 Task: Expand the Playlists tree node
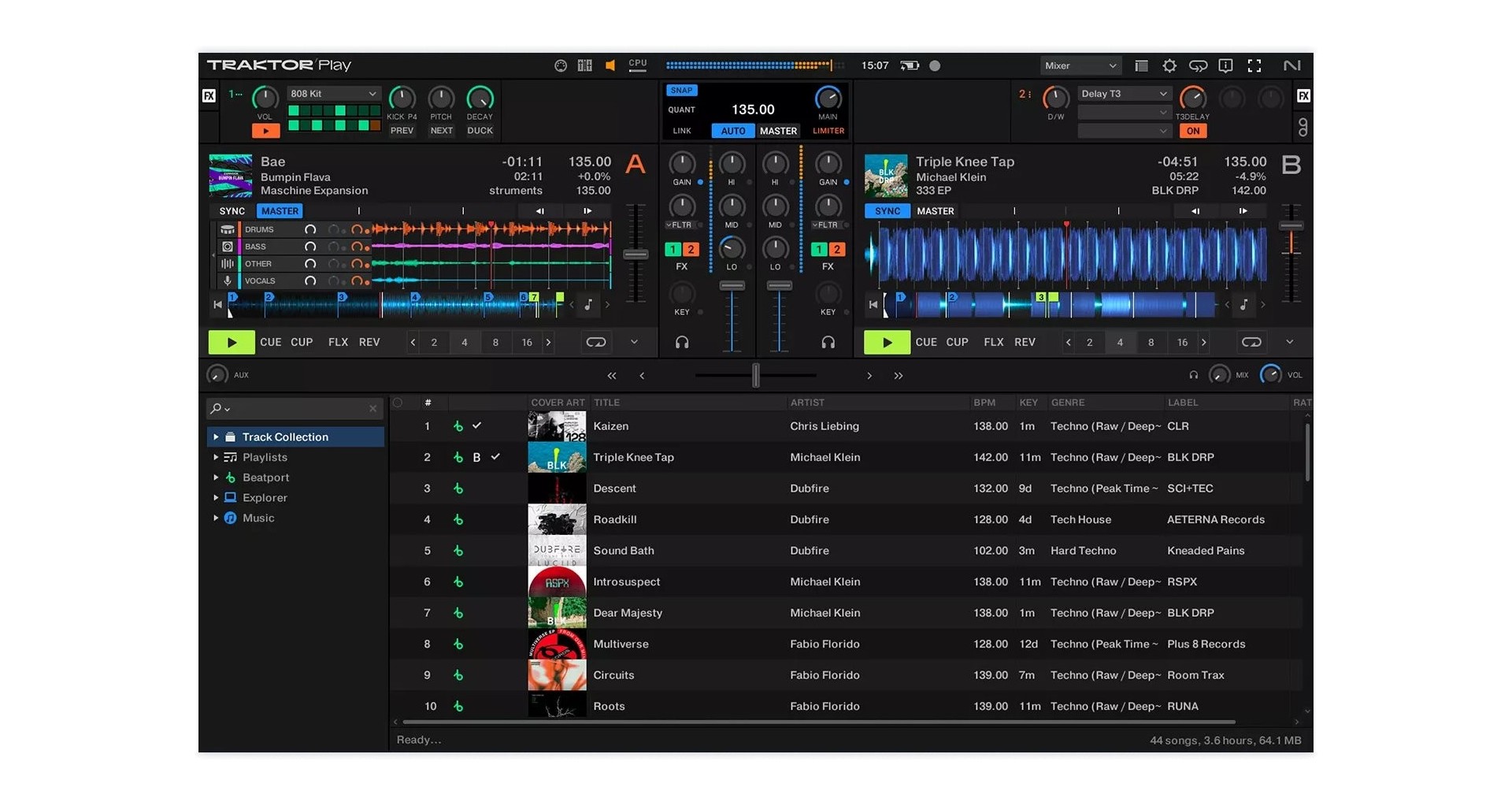point(216,457)
